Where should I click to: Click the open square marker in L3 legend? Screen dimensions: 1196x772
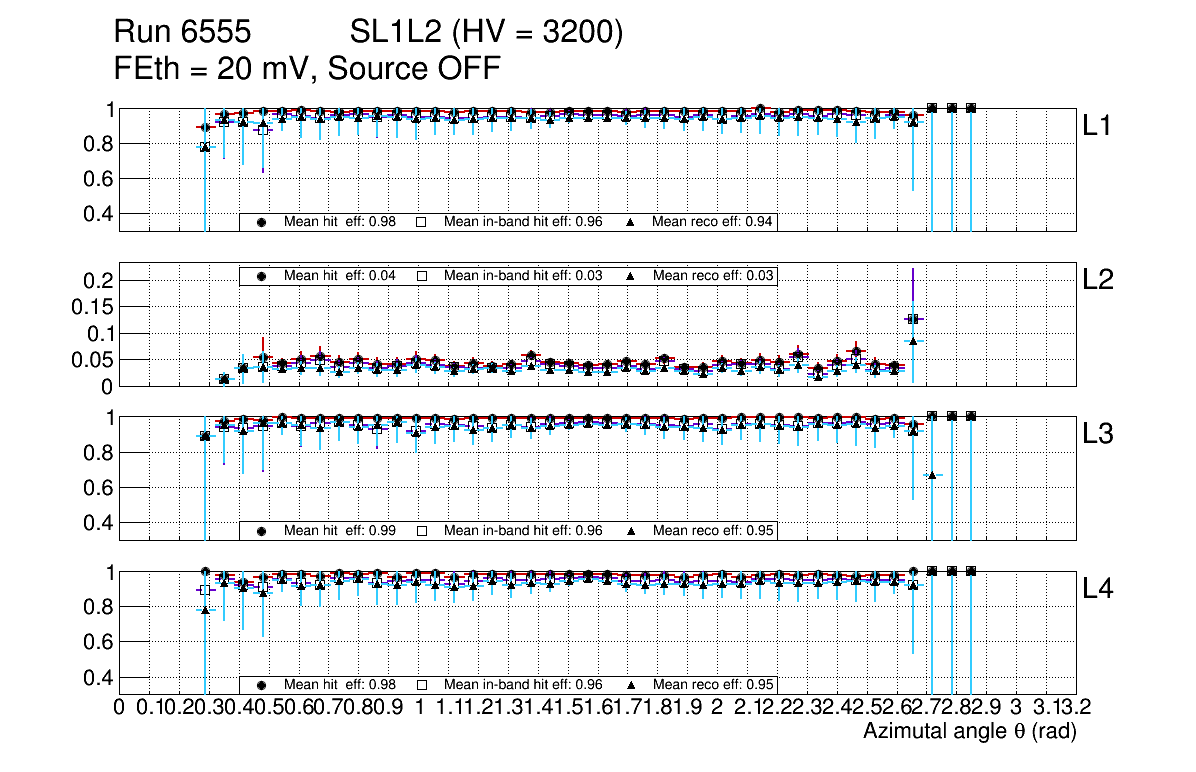(422, 531)
